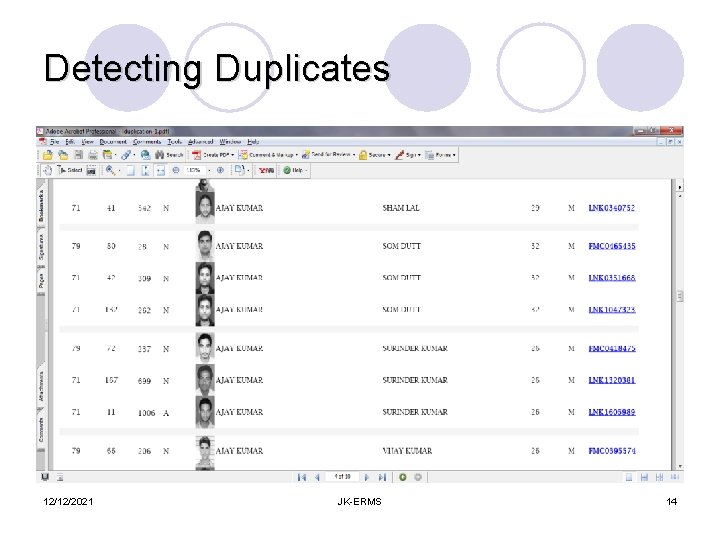Click the Snapshot camera tool

[x=91, y=171]
